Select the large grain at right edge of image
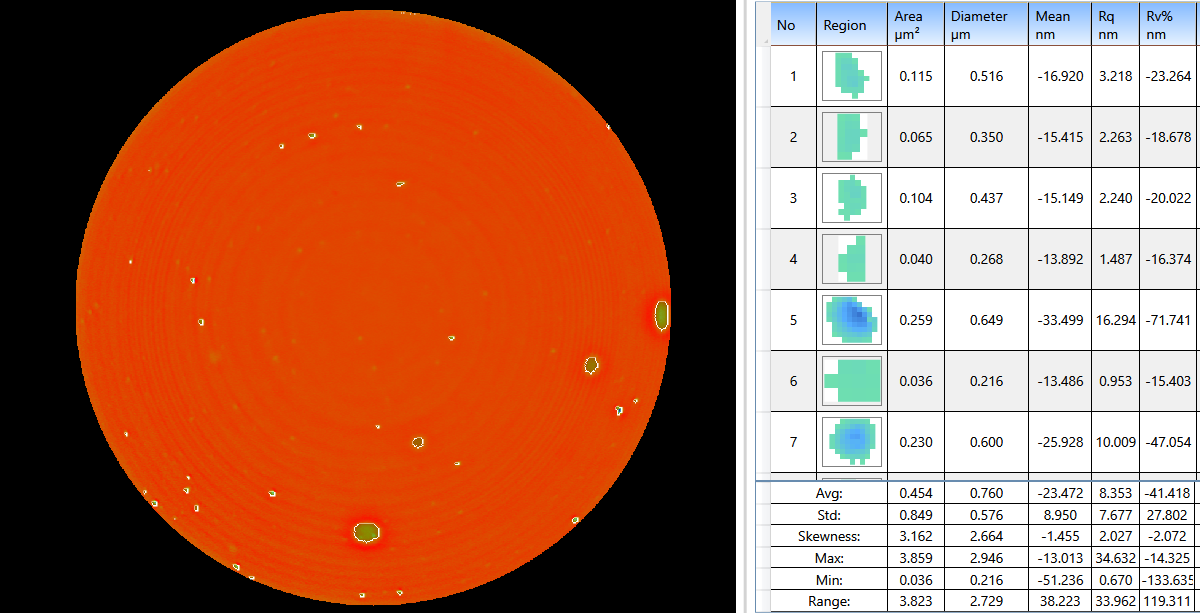Viewport: 1200px width, 613px height. 661,315
